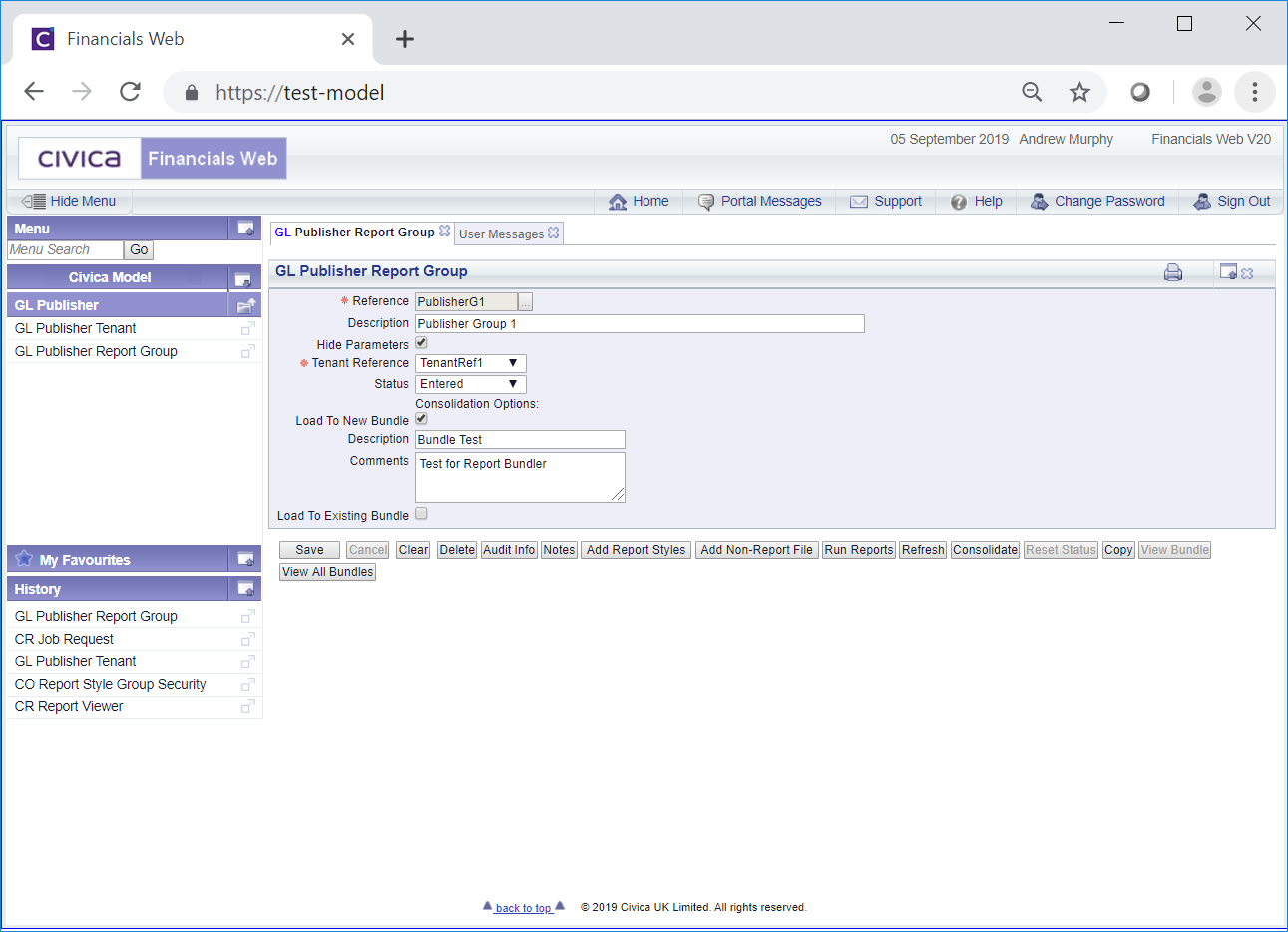Click Add Report Styles button
The image size is (1288, 932).
click(637, 550)
